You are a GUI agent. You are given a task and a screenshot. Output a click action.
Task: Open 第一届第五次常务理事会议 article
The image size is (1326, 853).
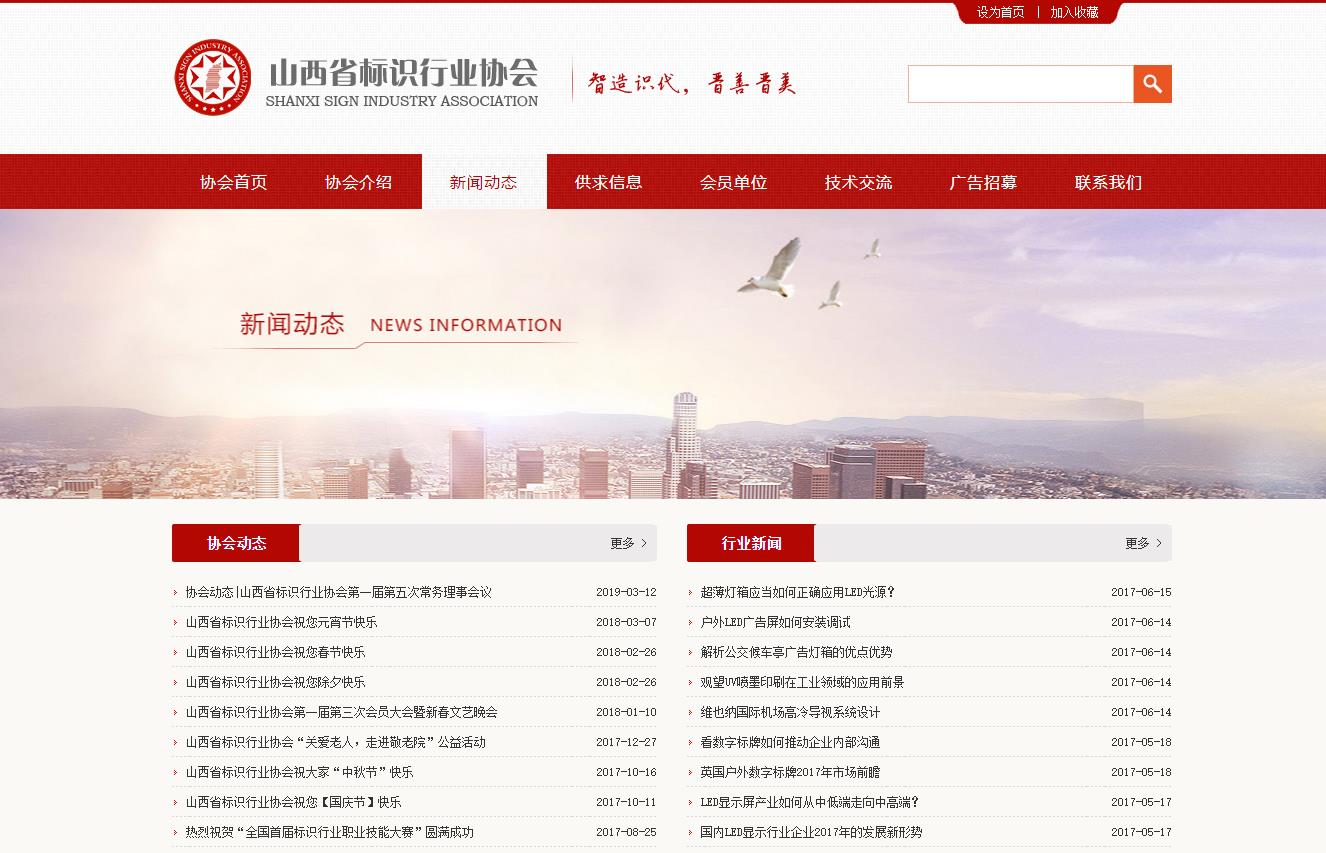pyautogui.click(x=338, y=592)
